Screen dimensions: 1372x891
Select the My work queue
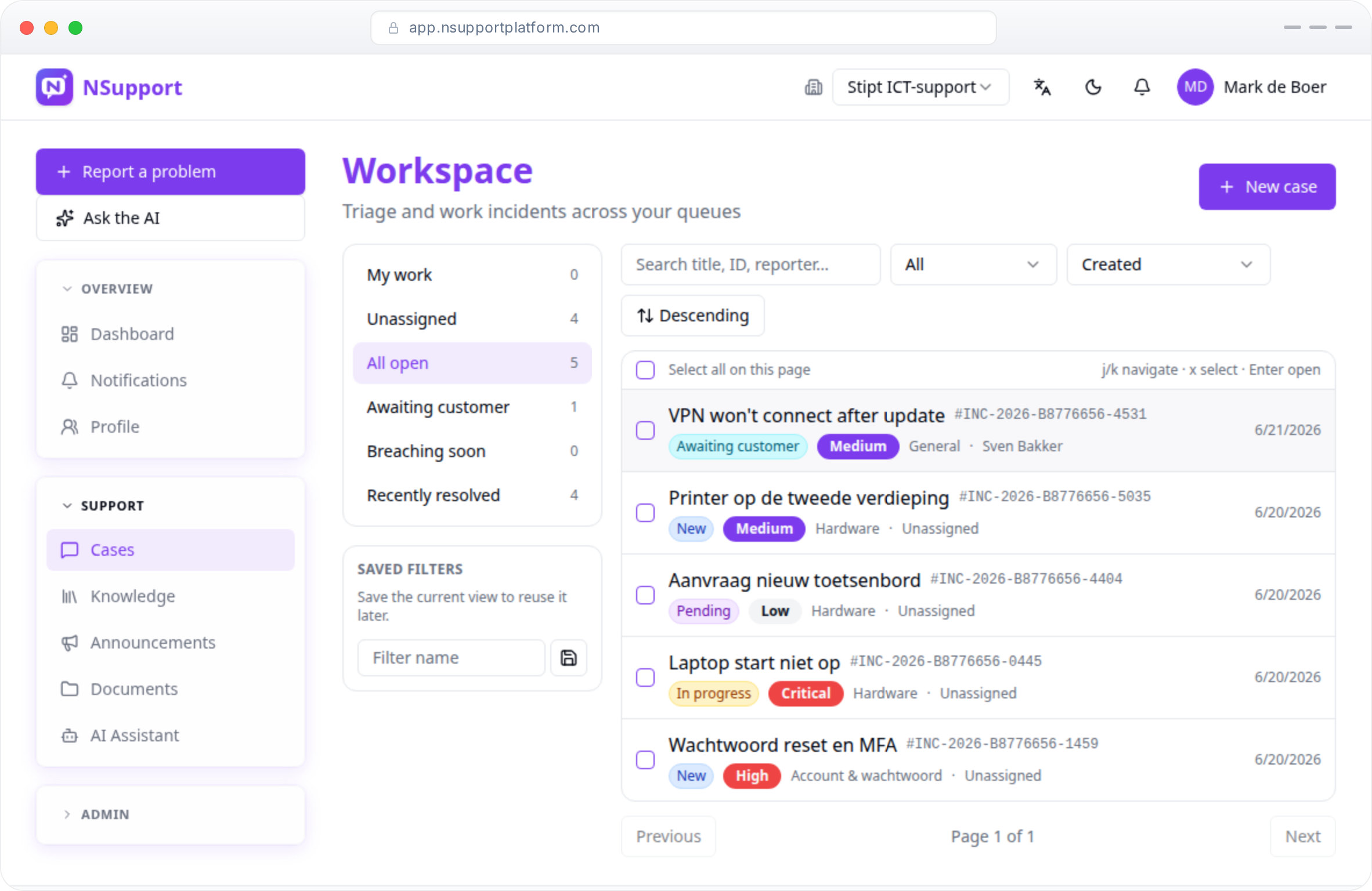472,275
